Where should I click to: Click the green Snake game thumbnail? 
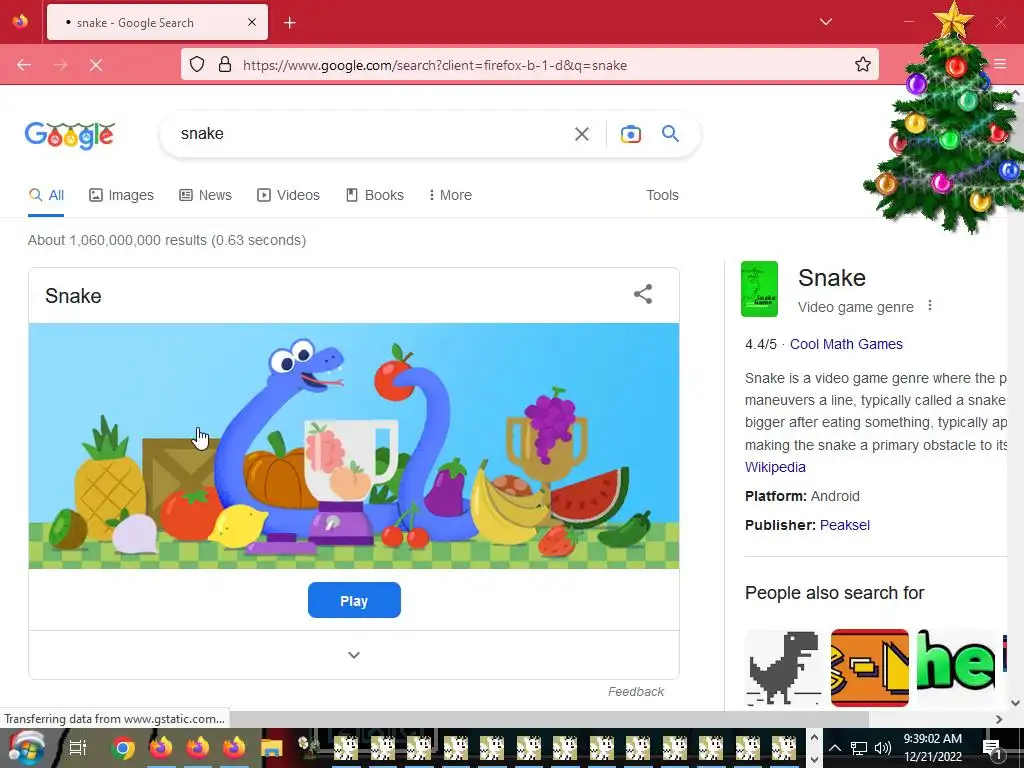760,289
